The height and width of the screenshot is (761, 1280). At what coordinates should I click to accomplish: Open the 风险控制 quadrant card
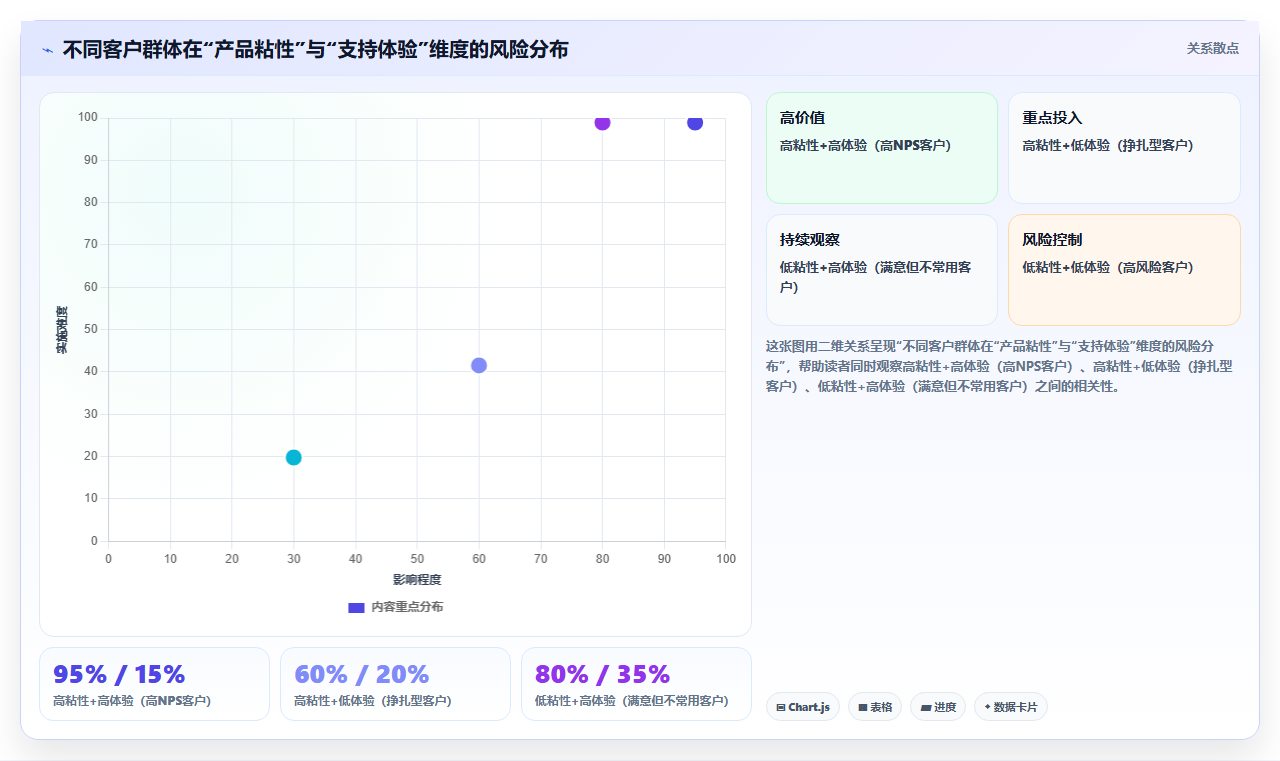click(1124, 270)
